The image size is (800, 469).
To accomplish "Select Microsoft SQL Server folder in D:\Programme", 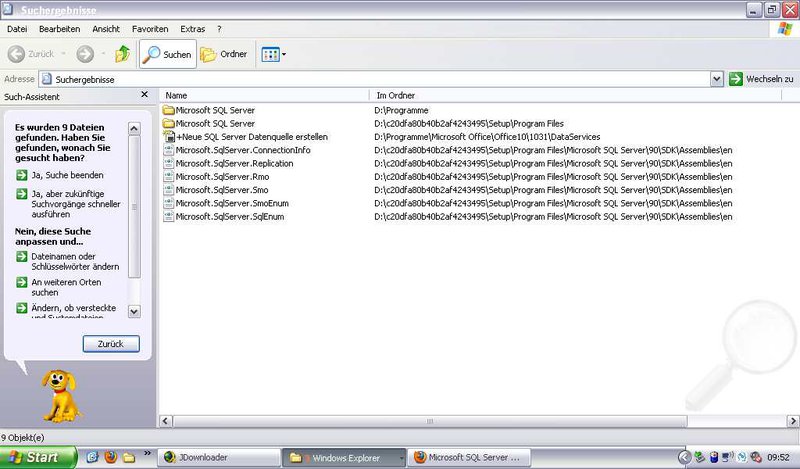I will [x=209, y=110].
